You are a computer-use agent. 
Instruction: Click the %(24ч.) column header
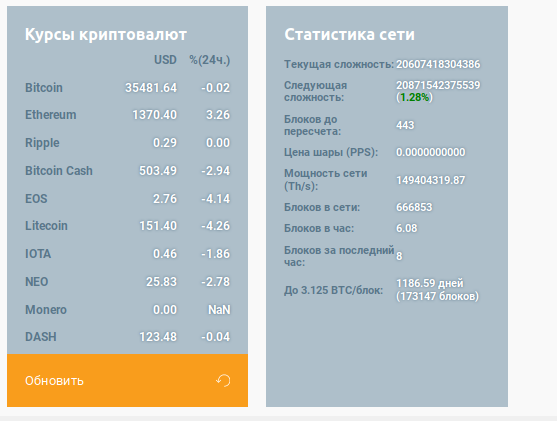210,60
